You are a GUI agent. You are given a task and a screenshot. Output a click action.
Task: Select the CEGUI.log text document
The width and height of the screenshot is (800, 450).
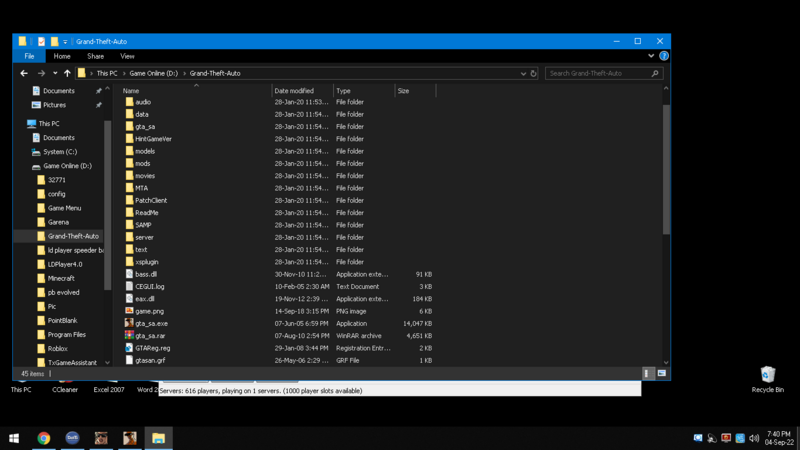tap(149, 287)
